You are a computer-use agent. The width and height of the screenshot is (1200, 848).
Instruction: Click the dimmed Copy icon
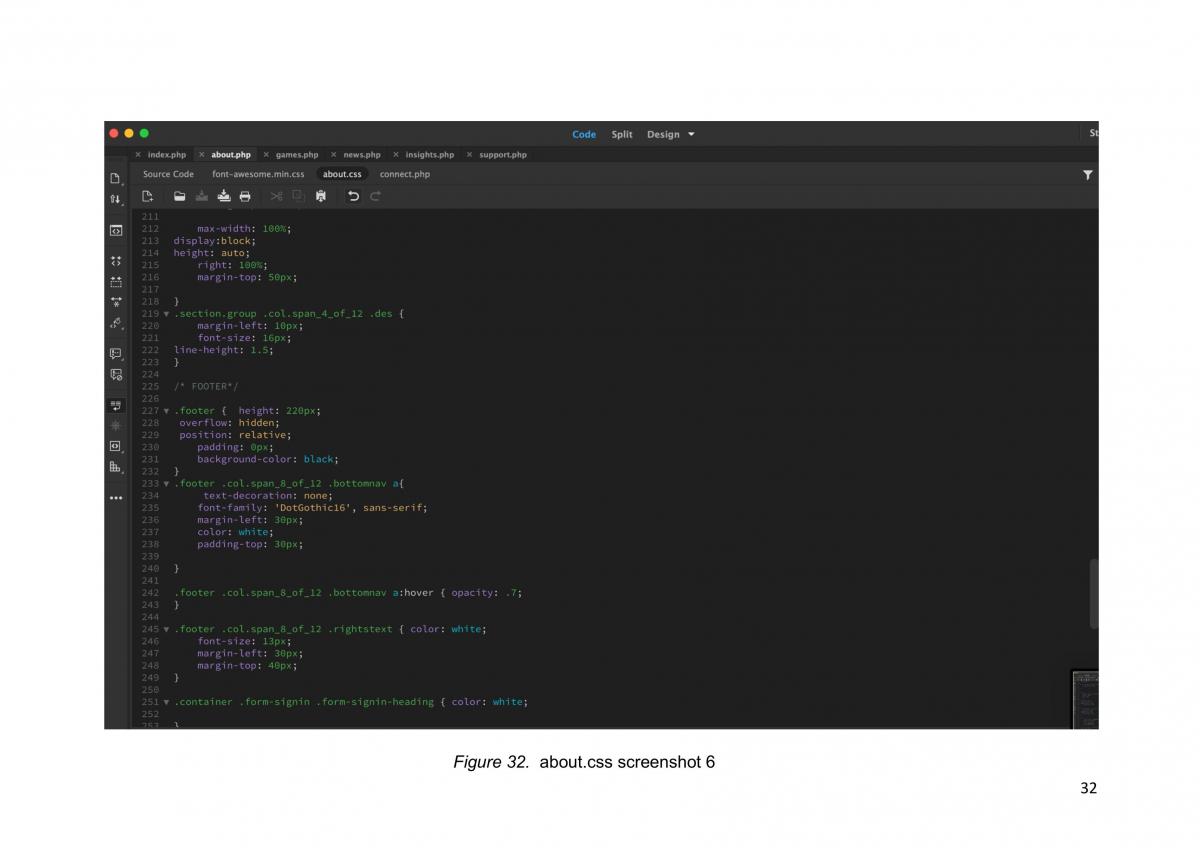tap(298, 196)
